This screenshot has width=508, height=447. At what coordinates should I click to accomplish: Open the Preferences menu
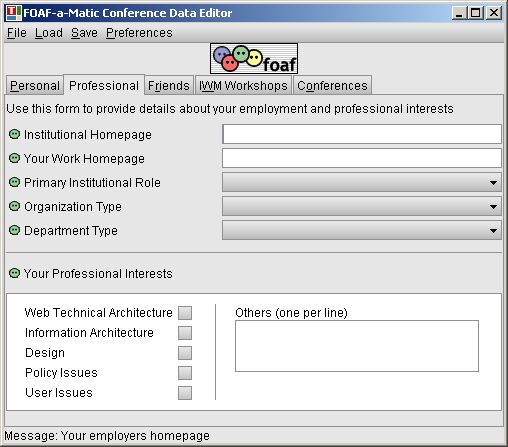point(139,33)
